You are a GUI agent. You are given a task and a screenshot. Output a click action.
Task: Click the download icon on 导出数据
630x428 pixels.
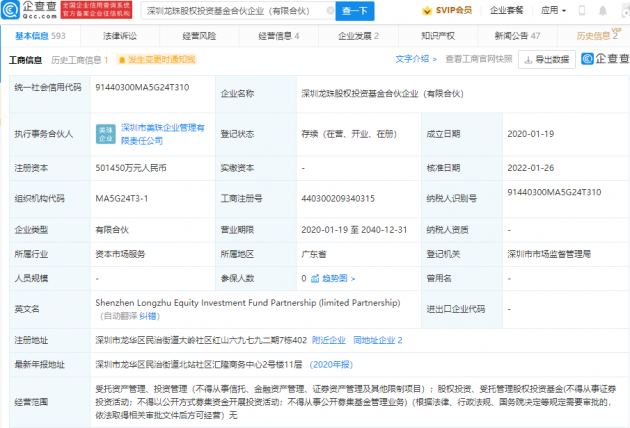pos(528,60)
